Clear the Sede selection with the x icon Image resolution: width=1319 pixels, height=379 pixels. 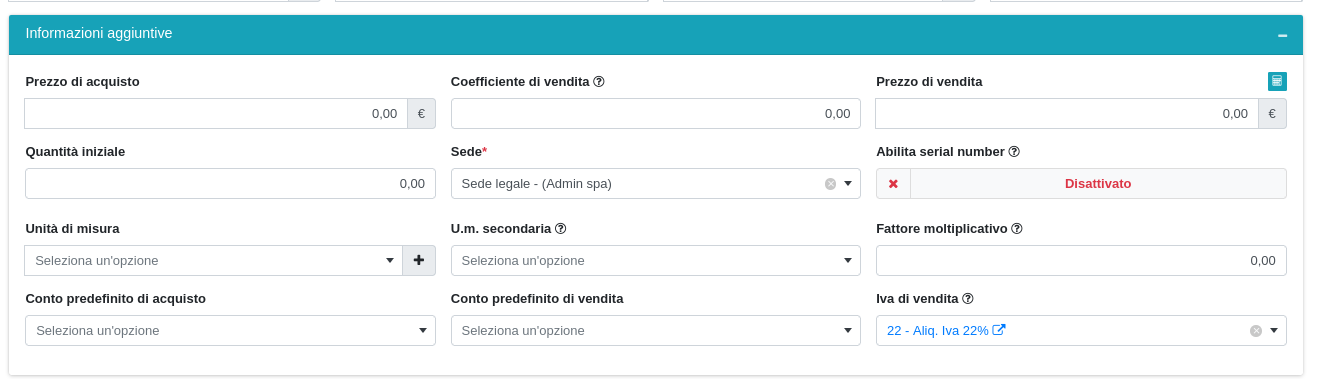(830, 184)
